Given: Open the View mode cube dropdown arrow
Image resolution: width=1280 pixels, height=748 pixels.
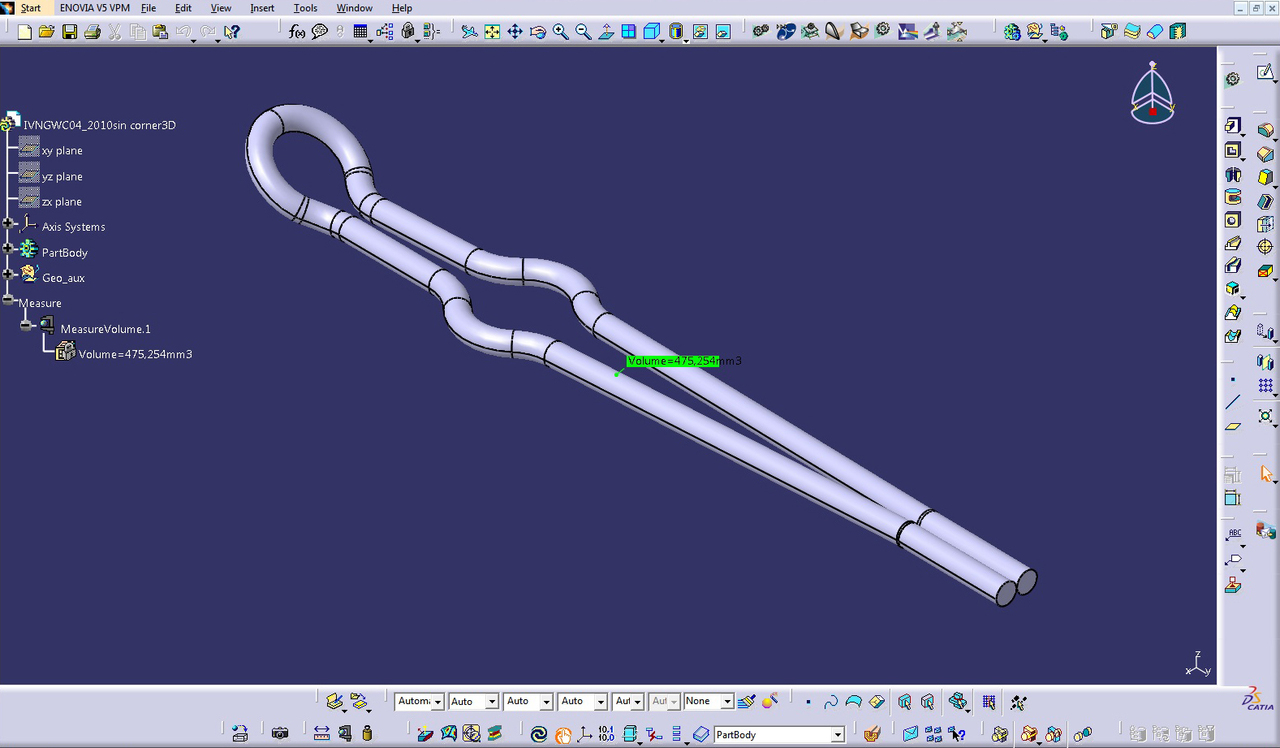Looking at the screenshot, I should click(x=663, y=40).
